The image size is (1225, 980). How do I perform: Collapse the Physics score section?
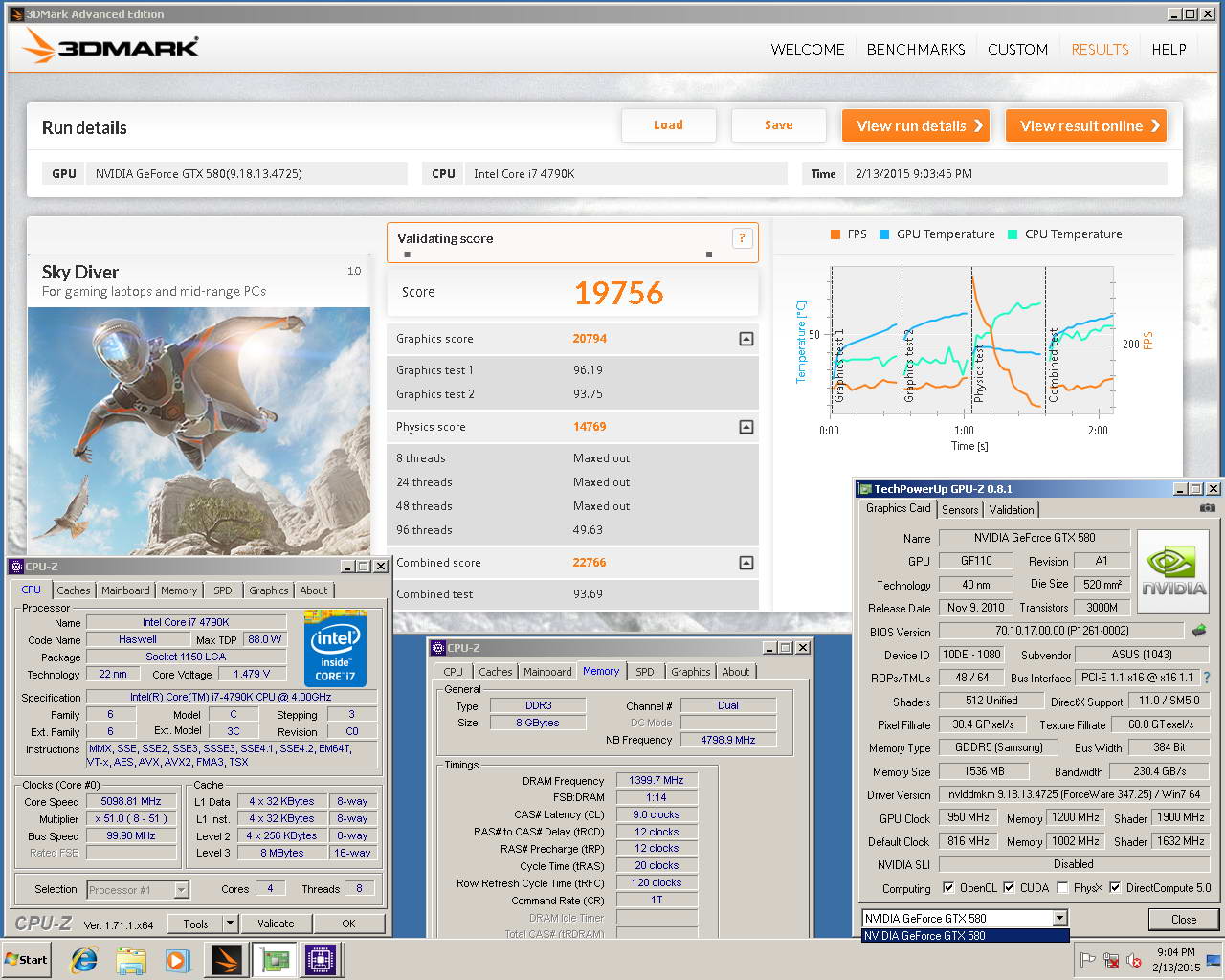coord(746,427)
